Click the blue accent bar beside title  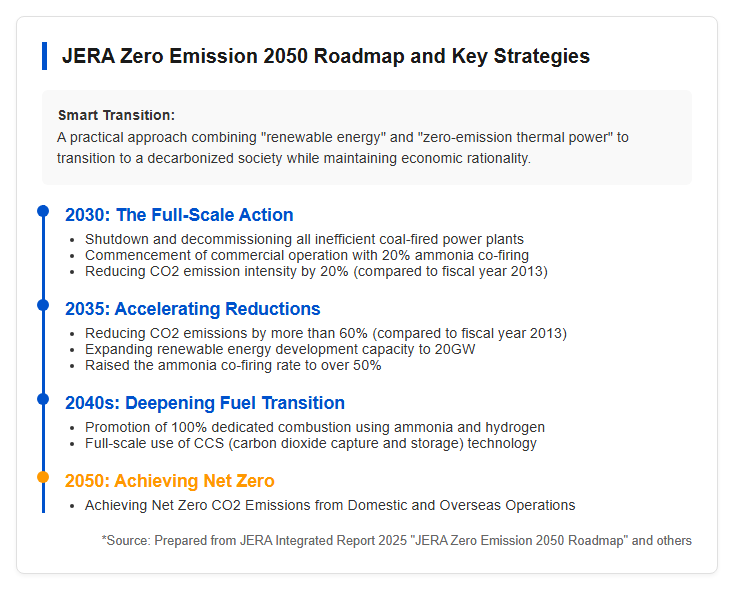(x=44, y=56)
